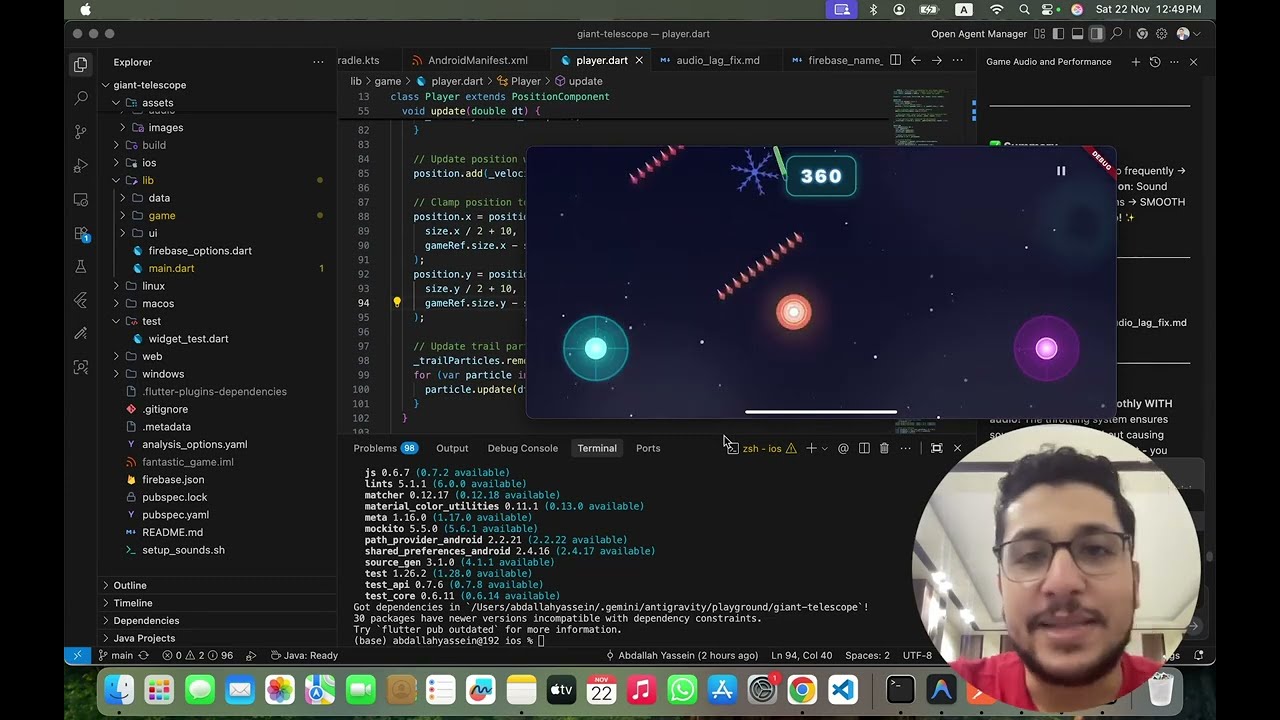
Task: Click the Ln 94, Col 40 status item
Action: (x=802, y=656)
